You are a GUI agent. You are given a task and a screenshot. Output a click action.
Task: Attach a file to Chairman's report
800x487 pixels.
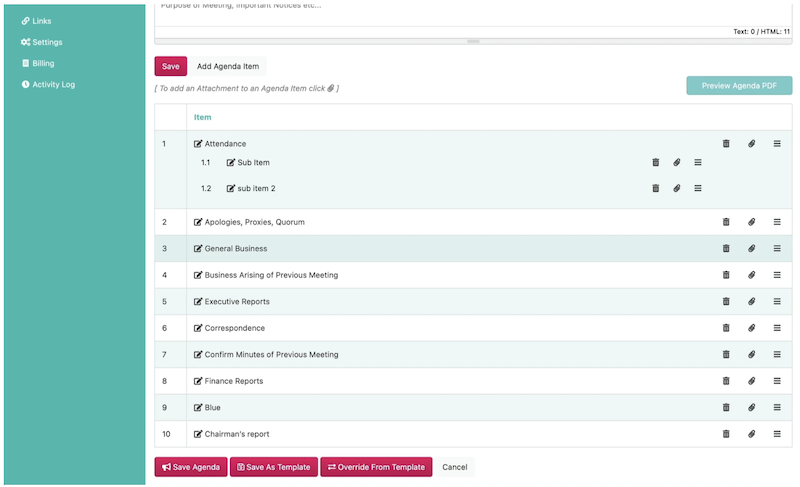click(x=751, y=434)
